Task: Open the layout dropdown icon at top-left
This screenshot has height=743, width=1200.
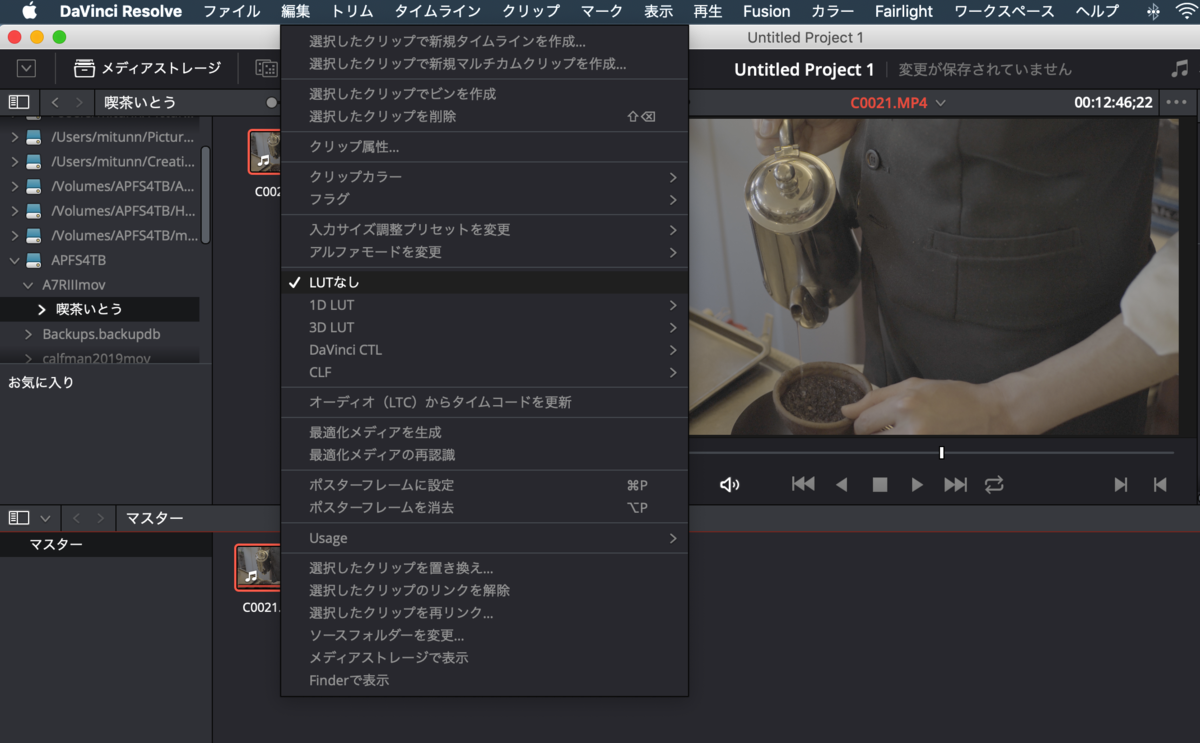Action: click(26, 68)
